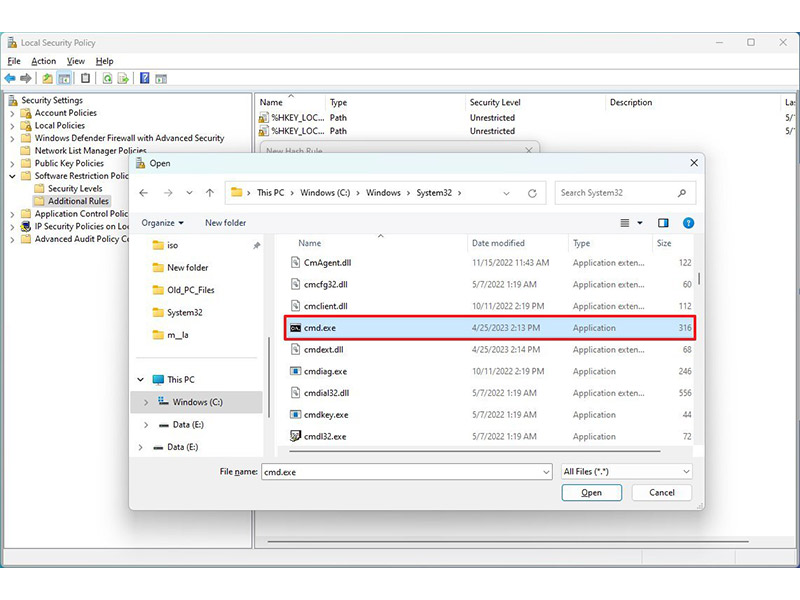Refresh the System32 folder in the Open dialog

click(x=532, y=193)
